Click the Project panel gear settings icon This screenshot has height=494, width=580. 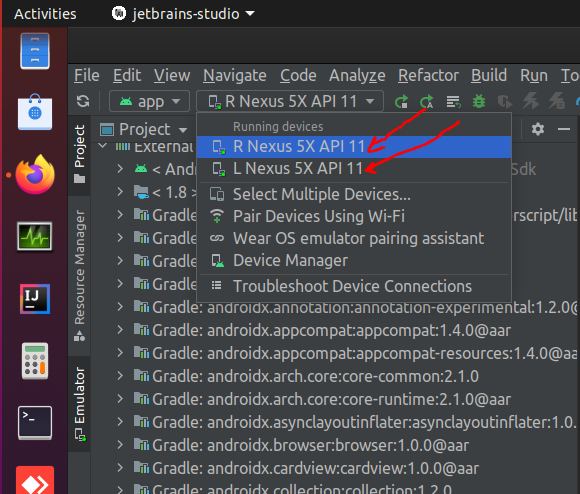[x=538, y=129]
